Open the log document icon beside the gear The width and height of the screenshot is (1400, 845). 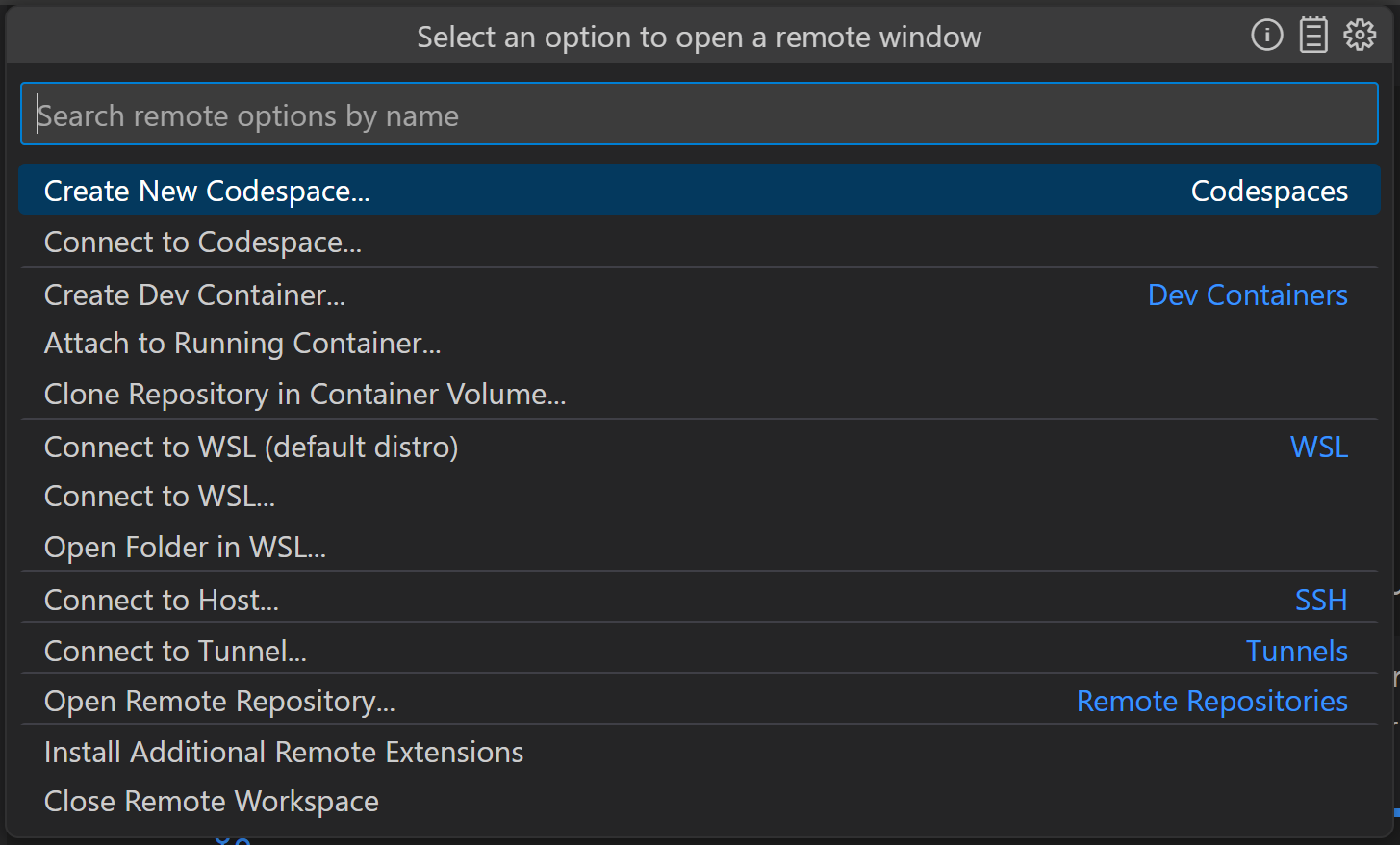[1313, 37]
